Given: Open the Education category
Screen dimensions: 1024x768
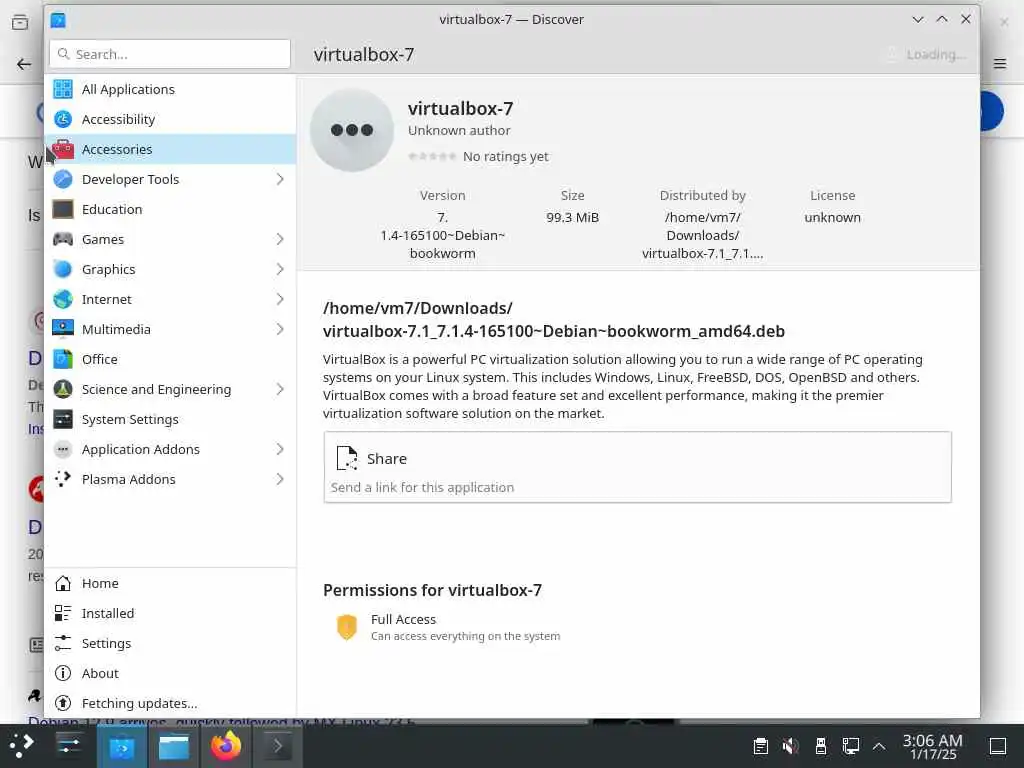Looking at the screenshot, I should [170, 209].
